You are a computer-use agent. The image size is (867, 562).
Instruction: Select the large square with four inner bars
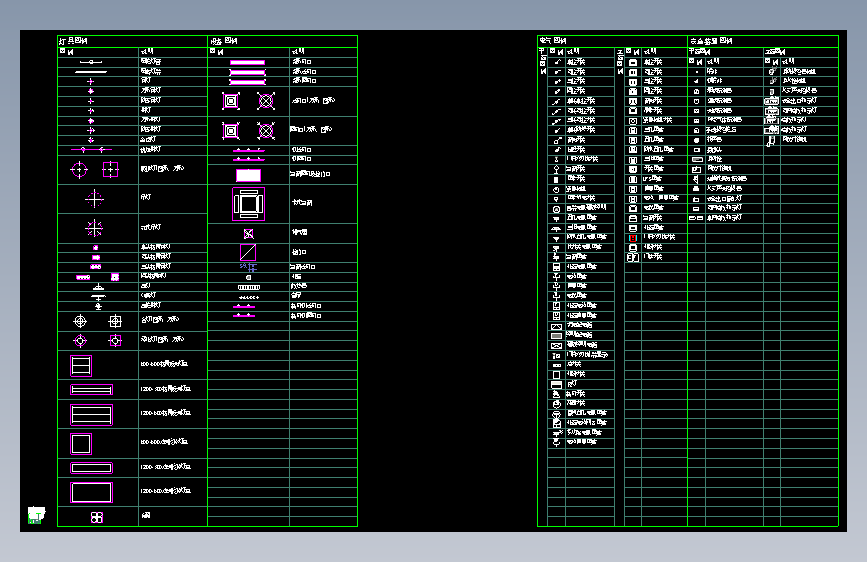pyautogui.click(x=248, y=204)
